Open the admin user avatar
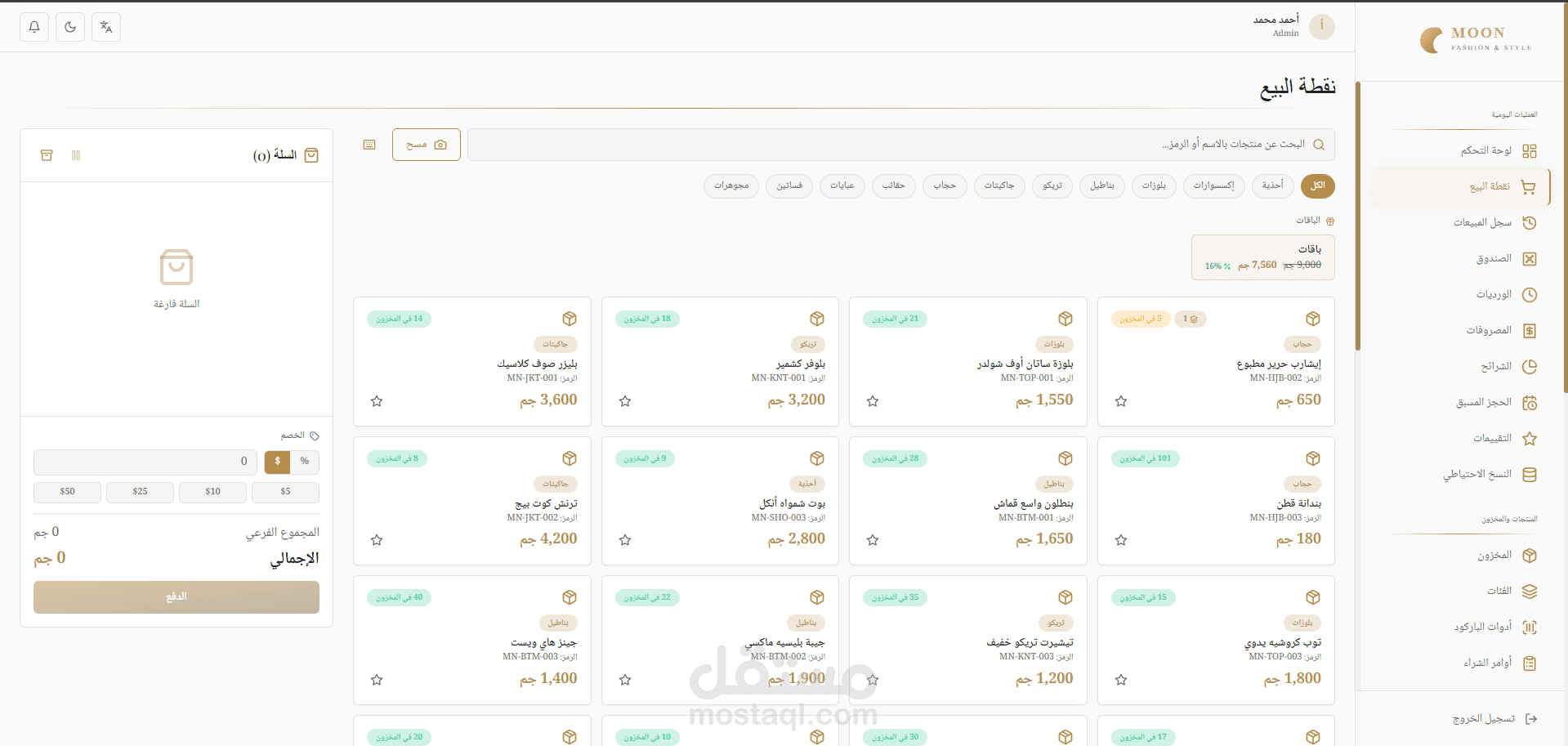1568x746 pixels. 1321,26
